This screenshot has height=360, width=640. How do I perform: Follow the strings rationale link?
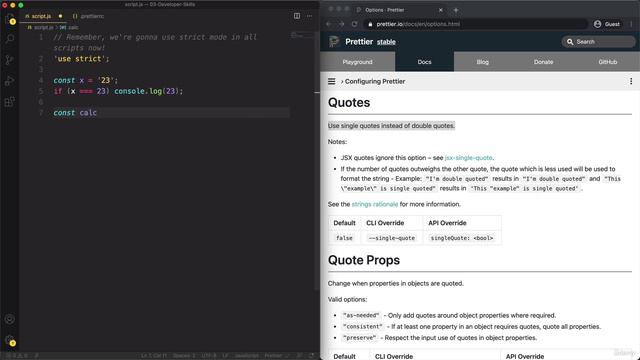pos(375,204)
